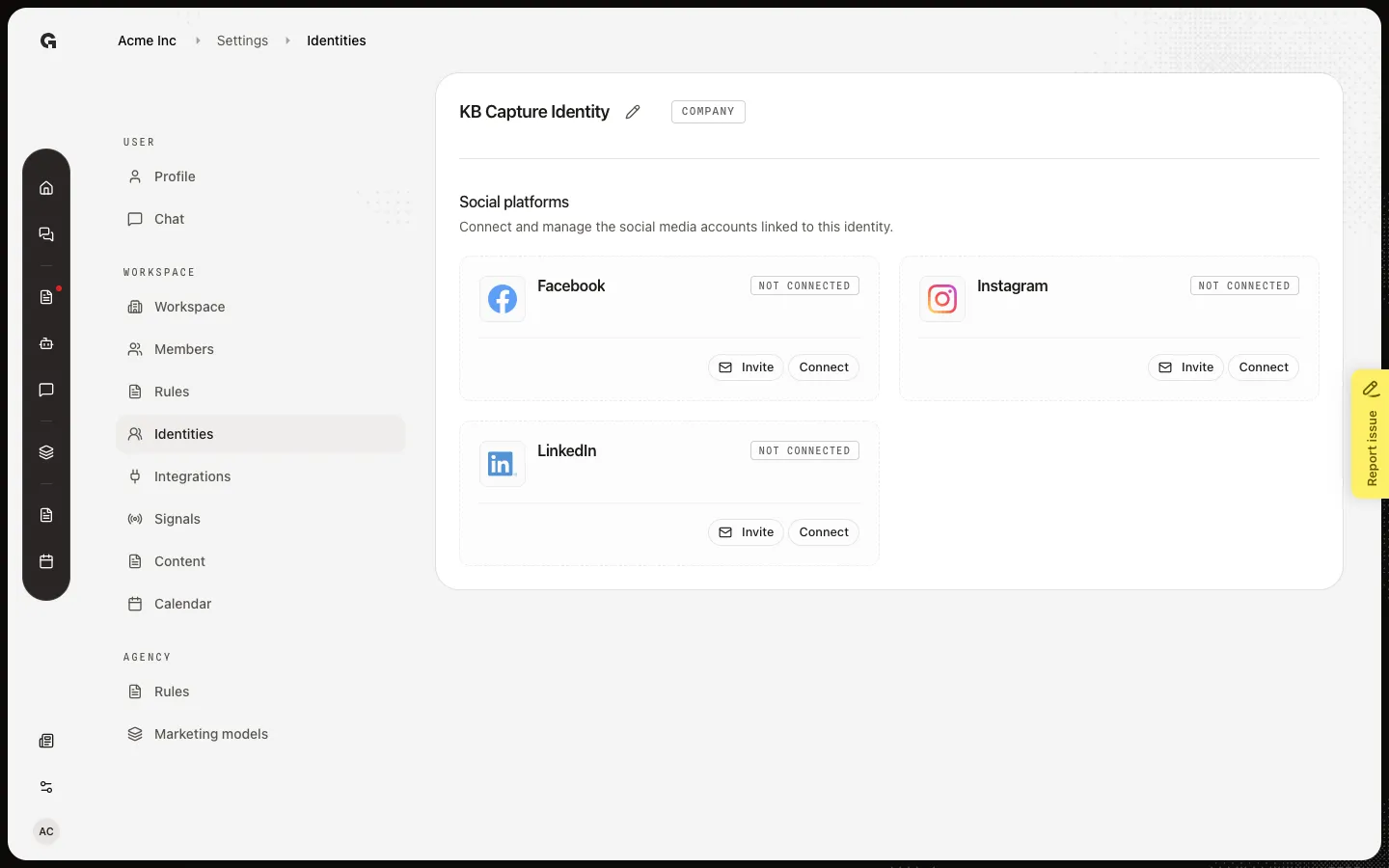This screenshot has width=1389, height=868.
Task: Click Facebook NOT CONNECTED status badge
Action: [804, 285]
